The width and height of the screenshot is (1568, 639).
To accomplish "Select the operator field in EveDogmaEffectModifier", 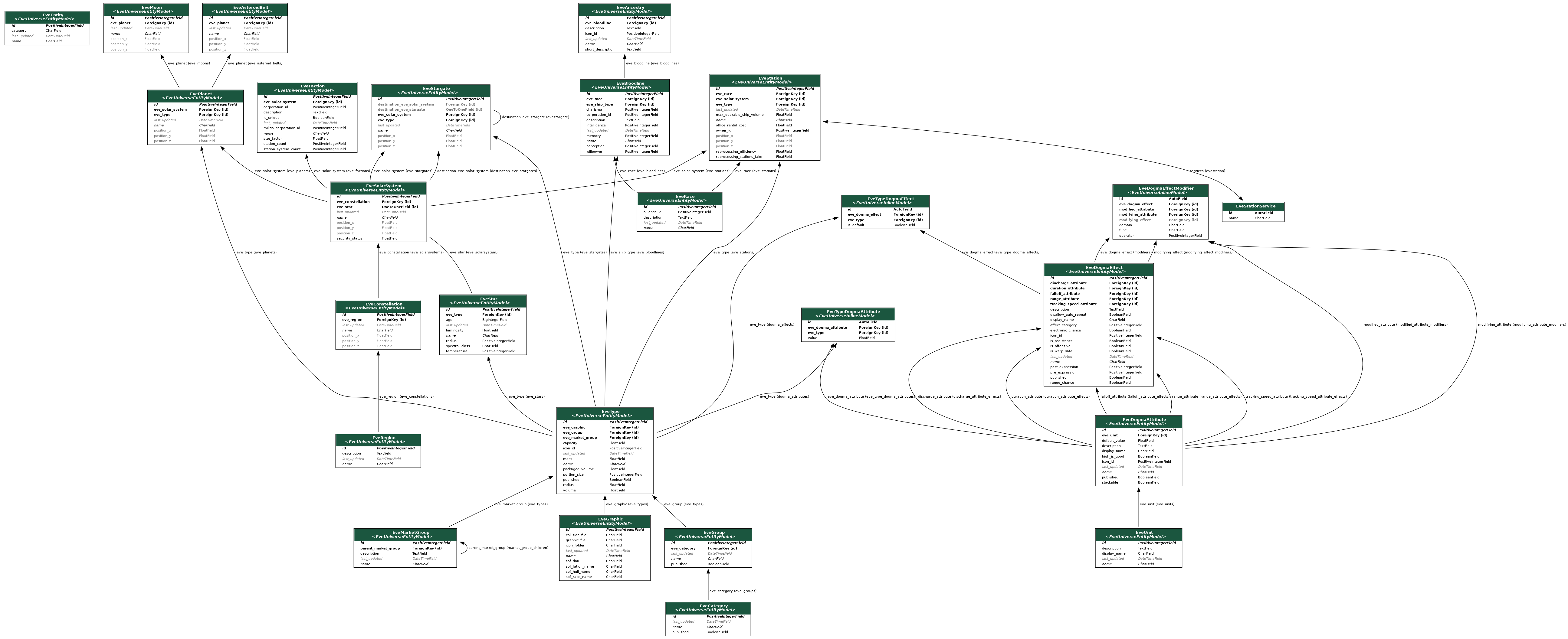I will point(1160,236).
